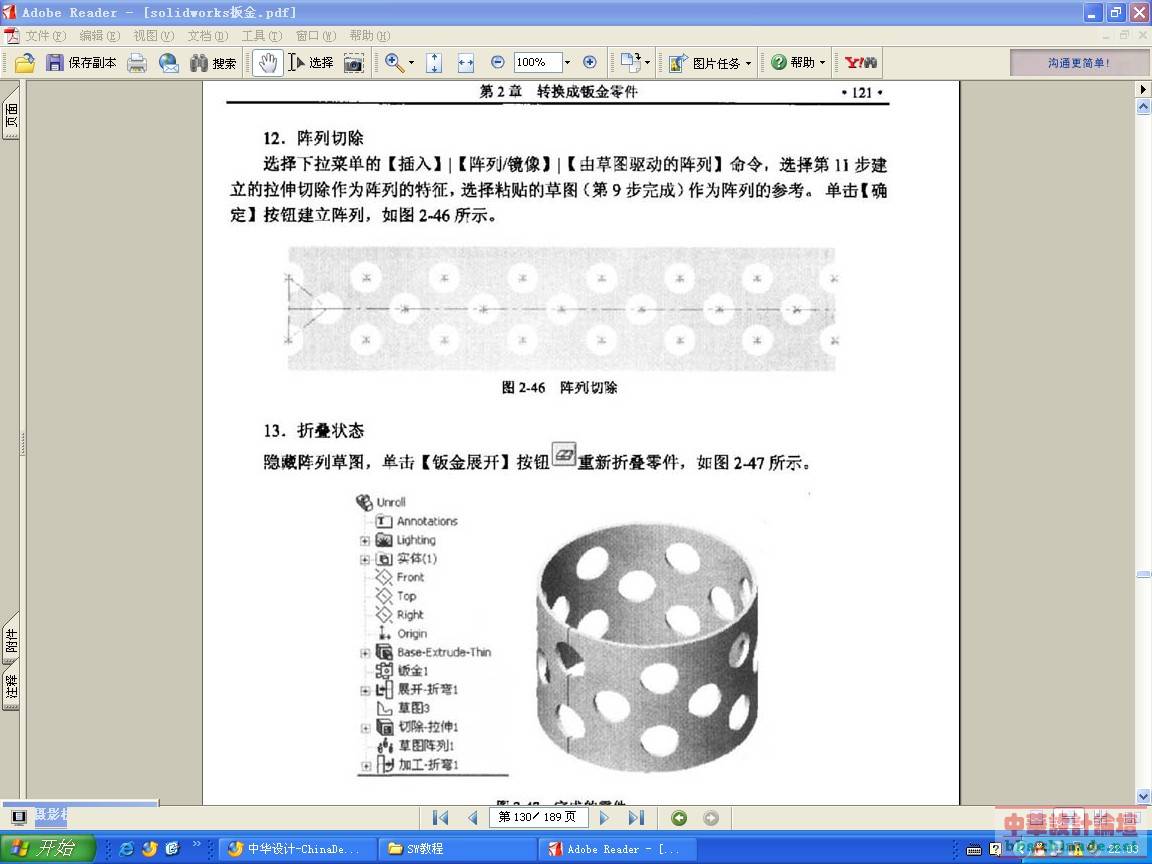Expand the zoom tool dropdown arrow

click(x=411, y=63)
